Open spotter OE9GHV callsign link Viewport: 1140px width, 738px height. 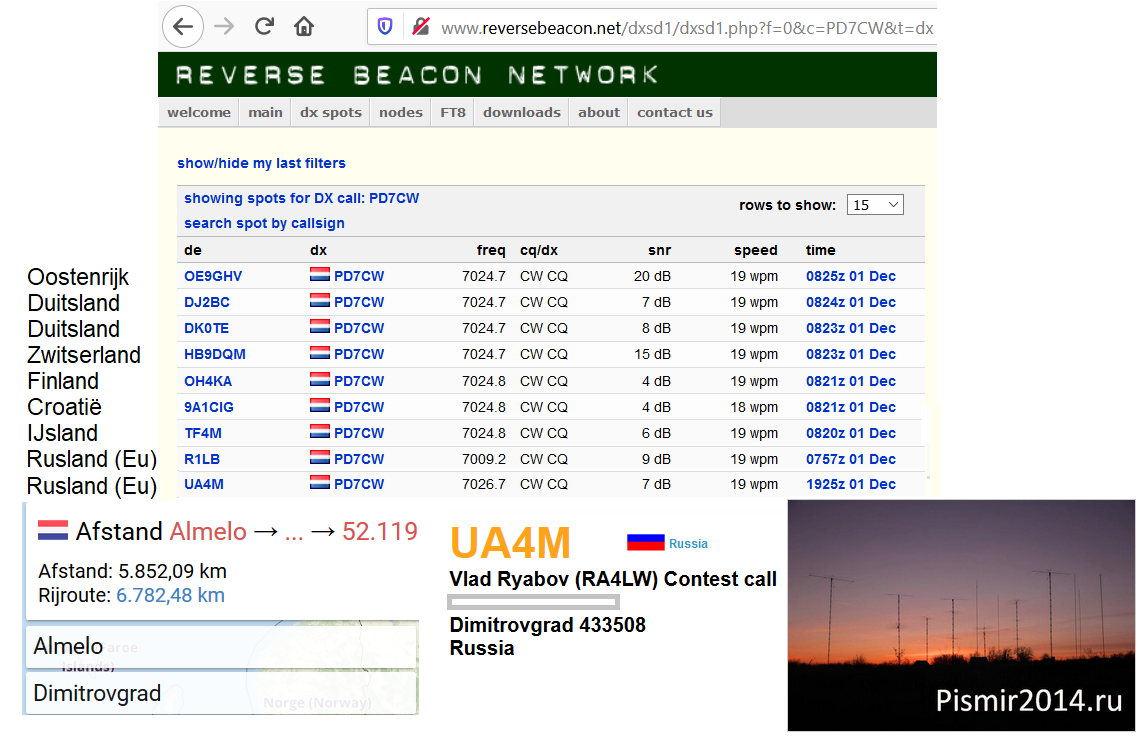click(x=213, y=276)
